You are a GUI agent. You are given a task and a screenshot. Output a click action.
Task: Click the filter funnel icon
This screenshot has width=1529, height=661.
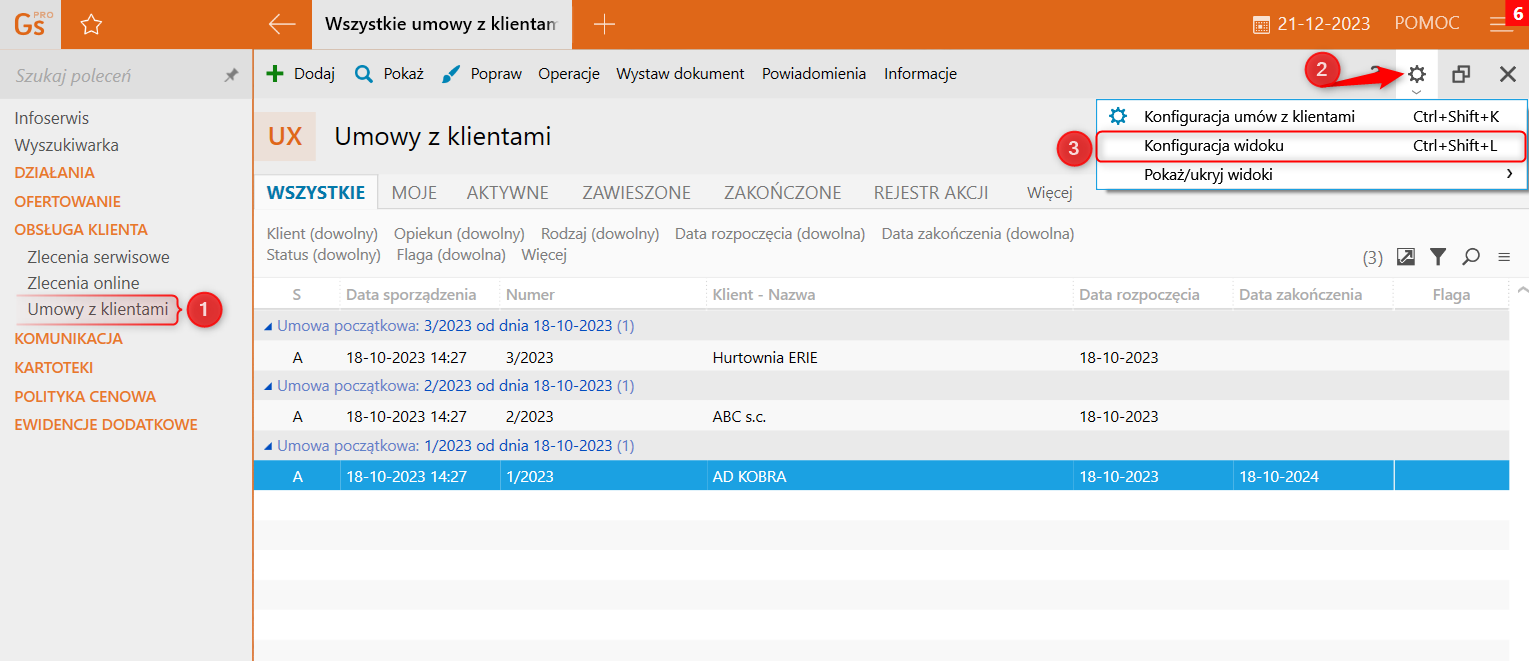[x=1438, y=257]
